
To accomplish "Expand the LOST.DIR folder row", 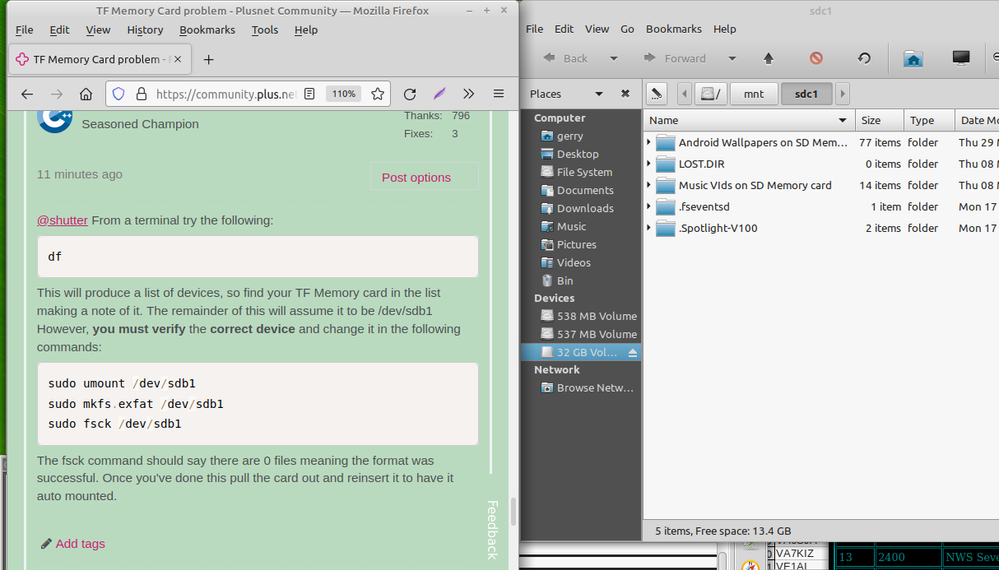I will pos(649,164).
